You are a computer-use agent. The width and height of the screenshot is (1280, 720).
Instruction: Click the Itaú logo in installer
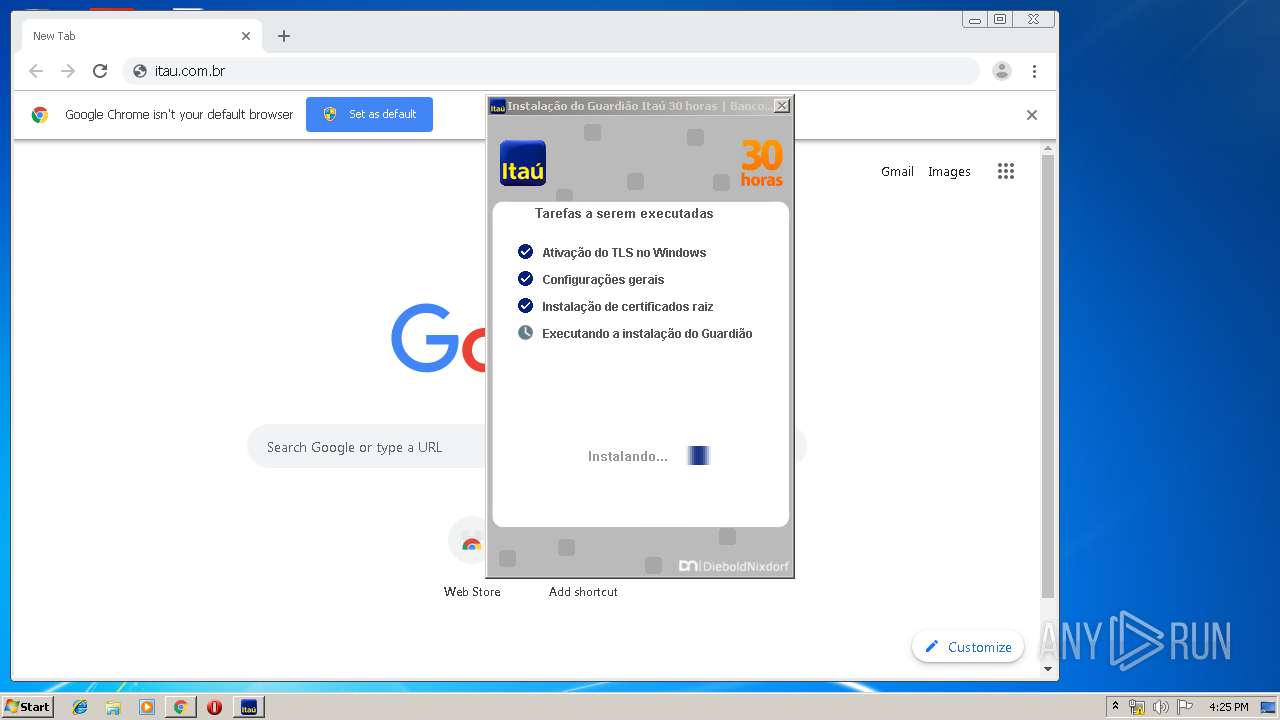(x=523, y=163)
